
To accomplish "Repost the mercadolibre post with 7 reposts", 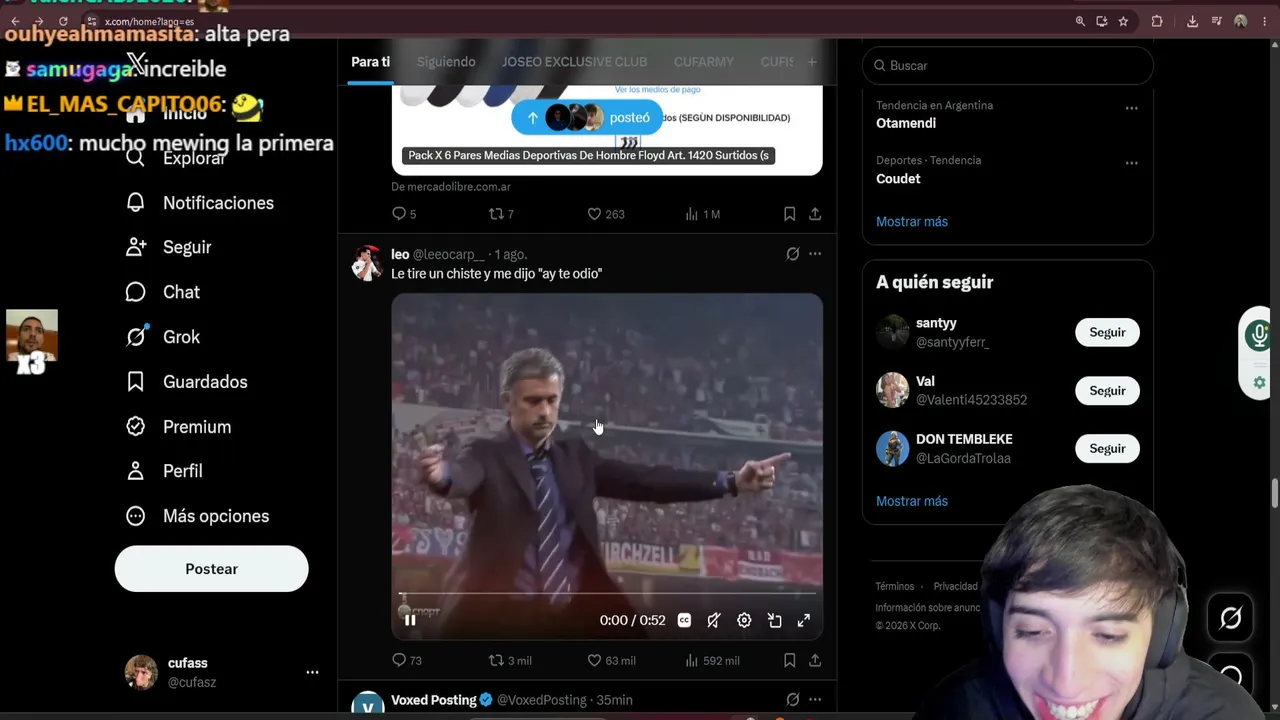I will tap(501, 214).
